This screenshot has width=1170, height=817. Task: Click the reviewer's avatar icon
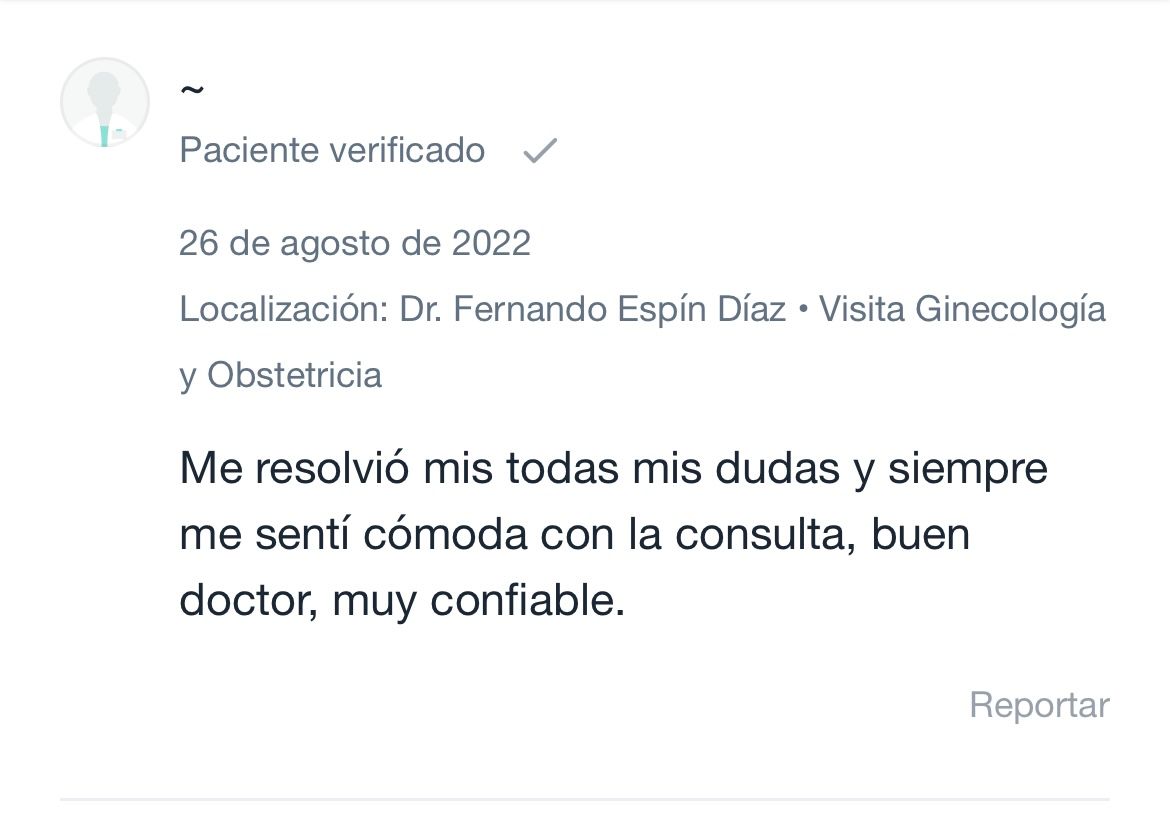pyautogui.click(x=104, y=102)
